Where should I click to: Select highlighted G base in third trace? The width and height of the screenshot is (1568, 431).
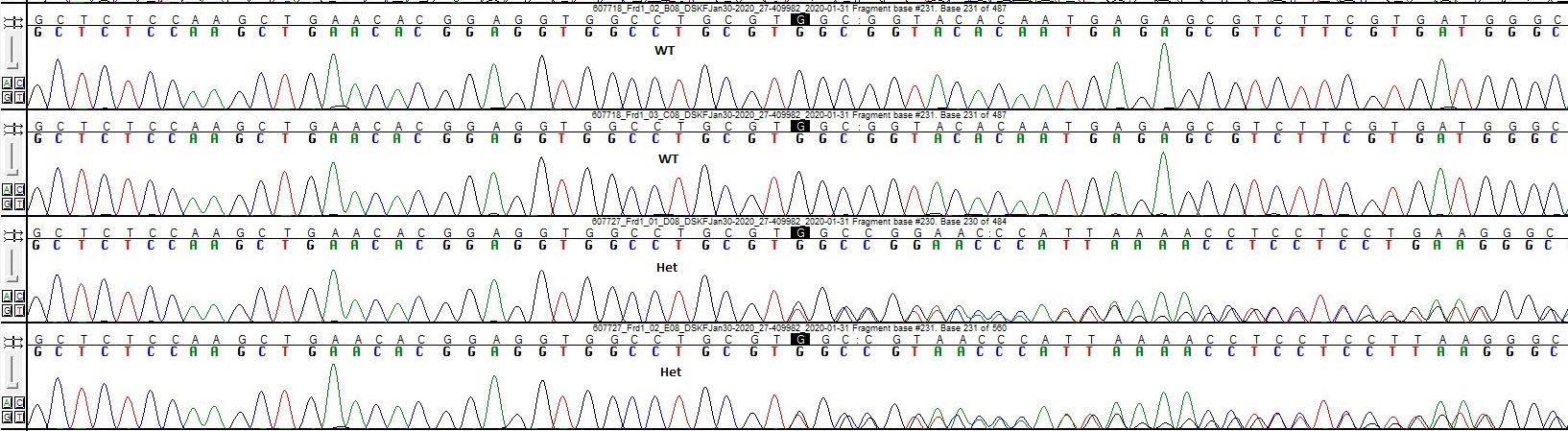pyautogui.click(x=797, y=233)
